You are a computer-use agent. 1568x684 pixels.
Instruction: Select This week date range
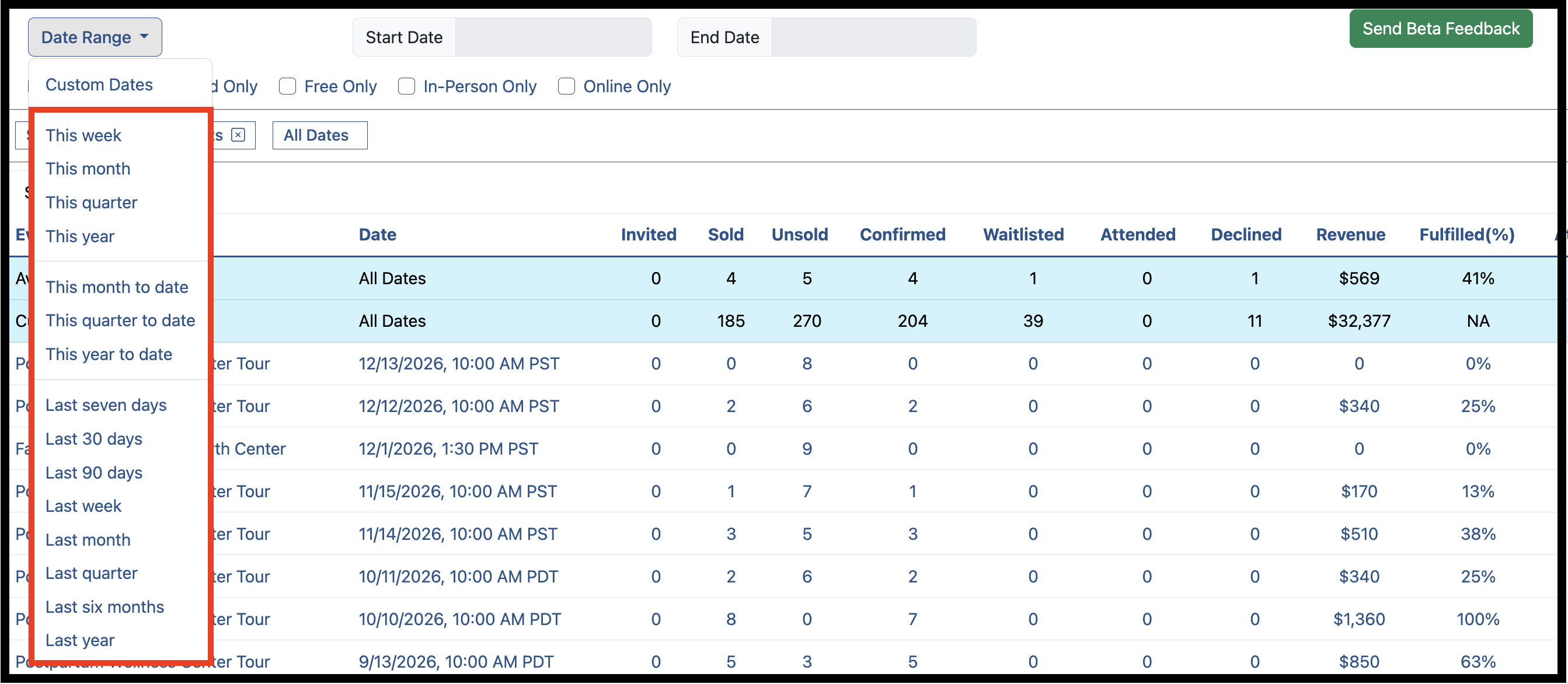click(x=83, y=135)
